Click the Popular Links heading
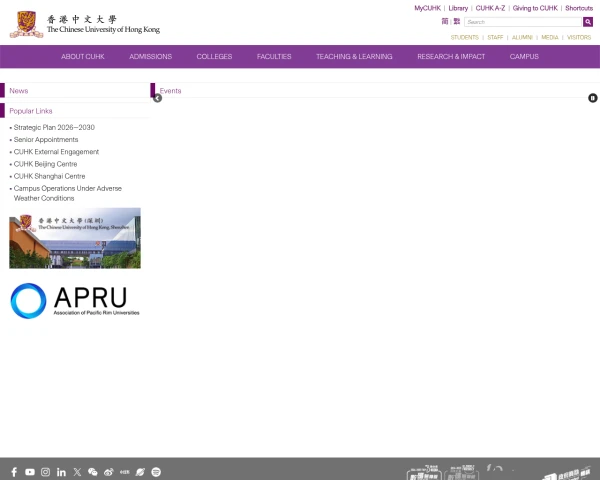Viewport: 600px width, 480px height. point(31,111)
